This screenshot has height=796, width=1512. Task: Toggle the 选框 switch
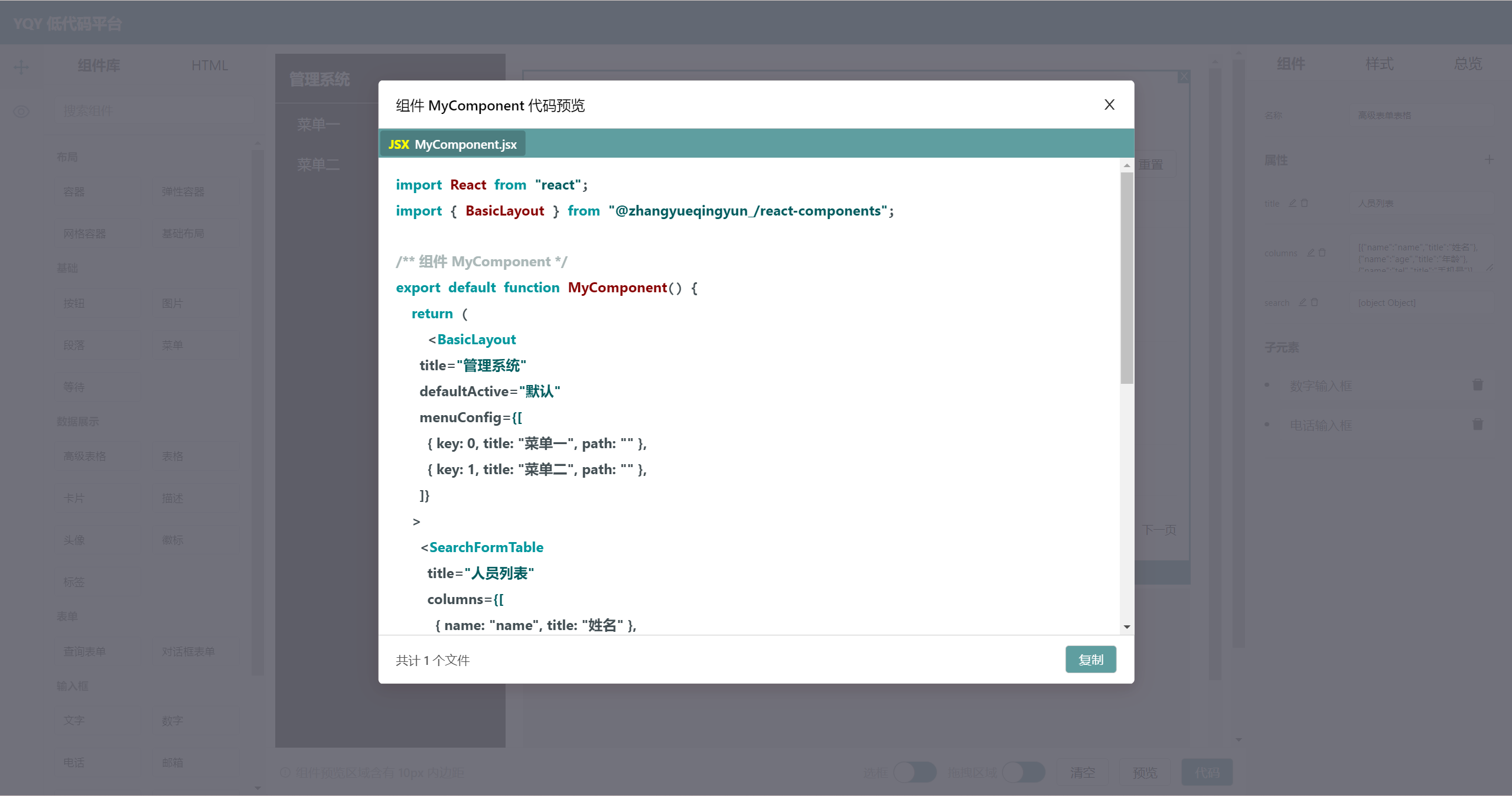point(915,772)
